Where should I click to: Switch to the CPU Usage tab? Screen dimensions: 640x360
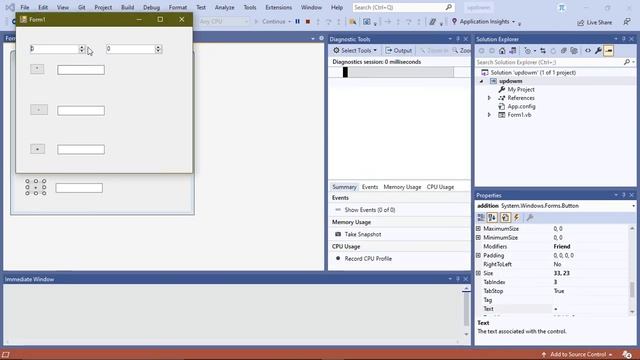[440, 187]
